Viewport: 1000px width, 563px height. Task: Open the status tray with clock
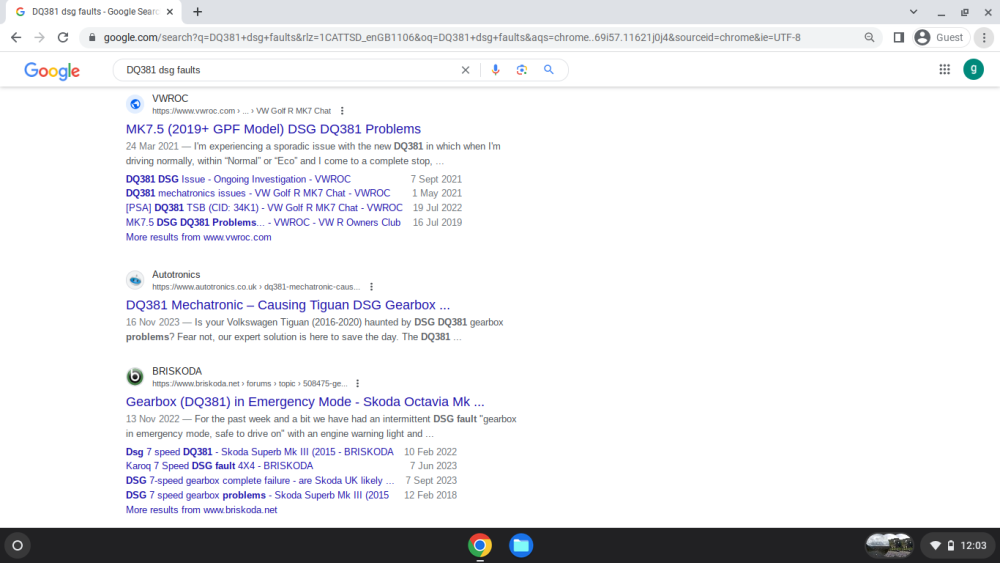959,546
